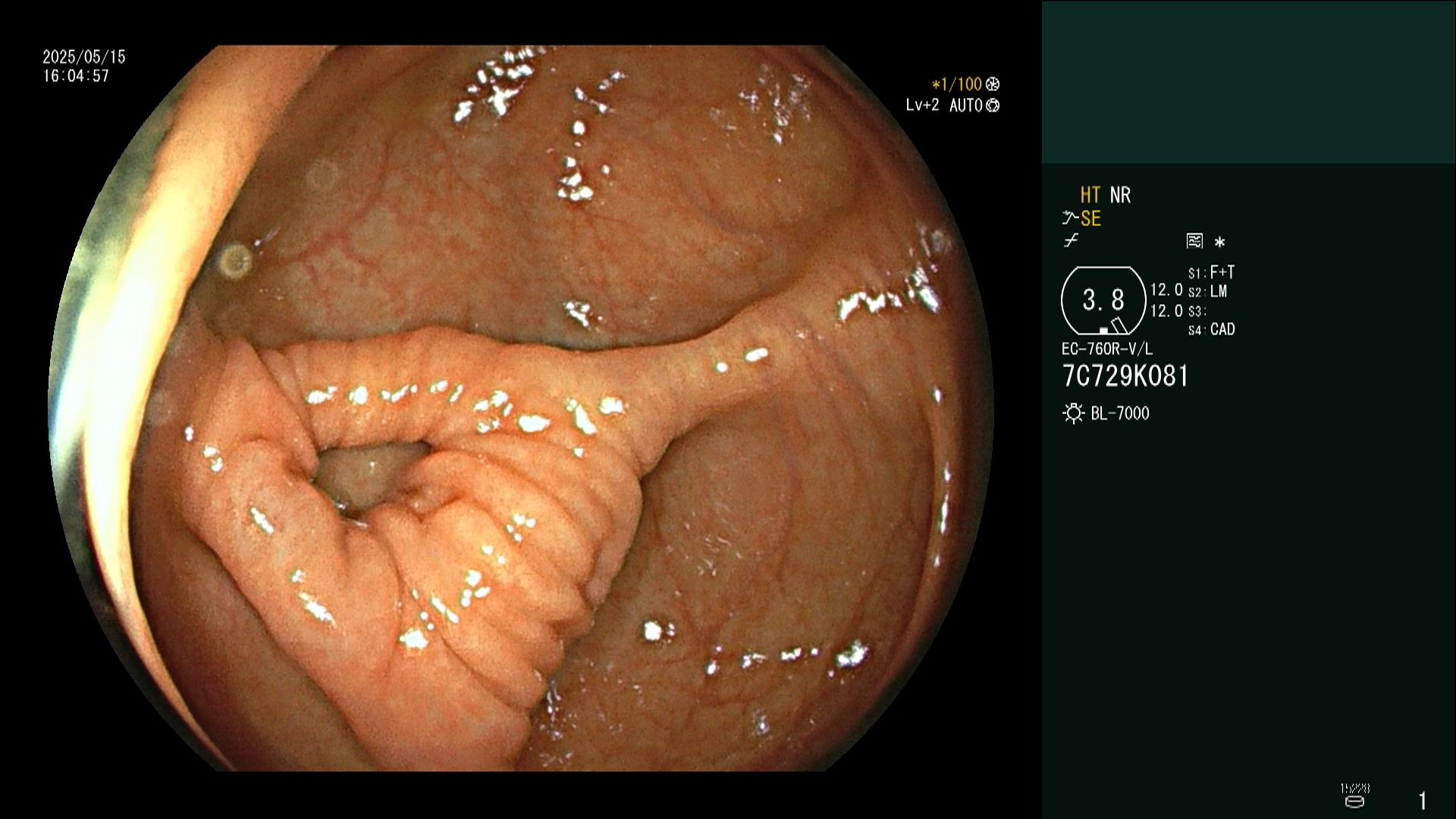1456x819 pixels.
Task: Click the image processing wave-pattern icon
Action: (x=1194, y=241)
